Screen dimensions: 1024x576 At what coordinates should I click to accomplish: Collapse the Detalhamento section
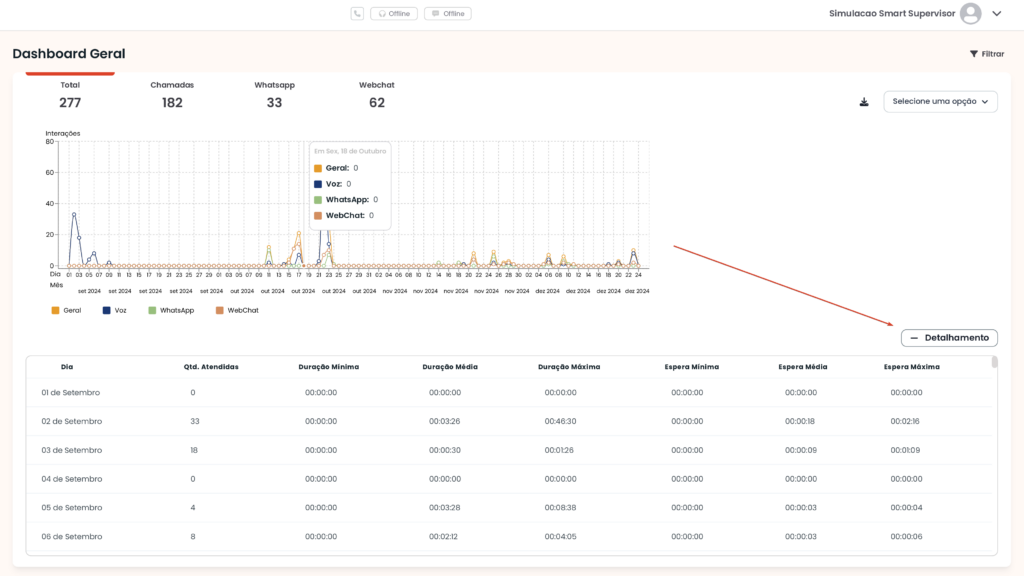(949, 337)
